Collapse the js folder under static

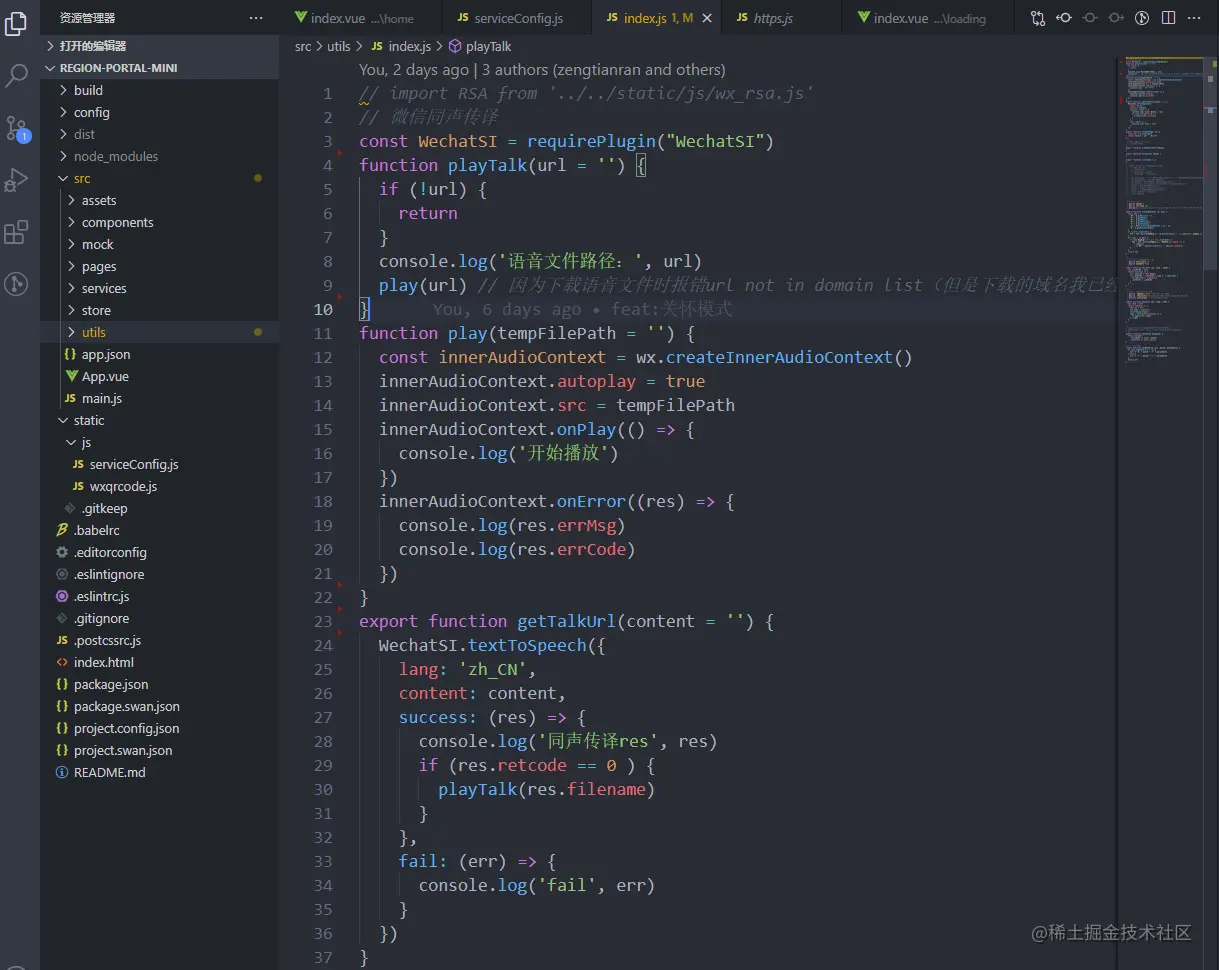click(159, 442)
